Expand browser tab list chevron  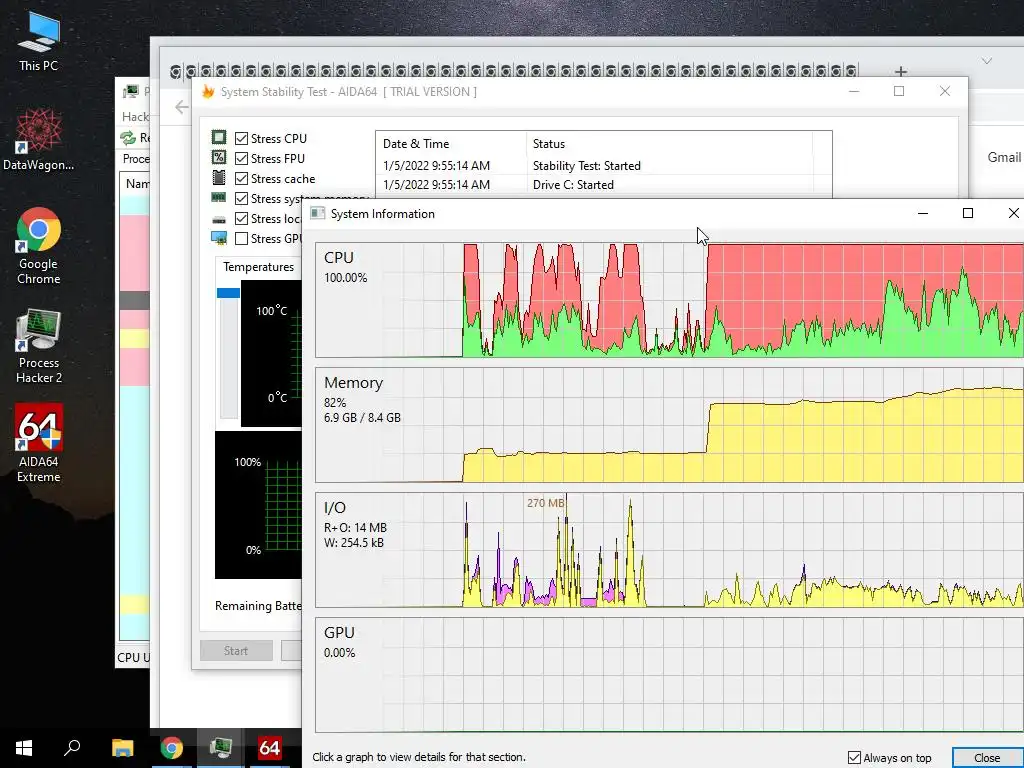[x=987, y=61]
